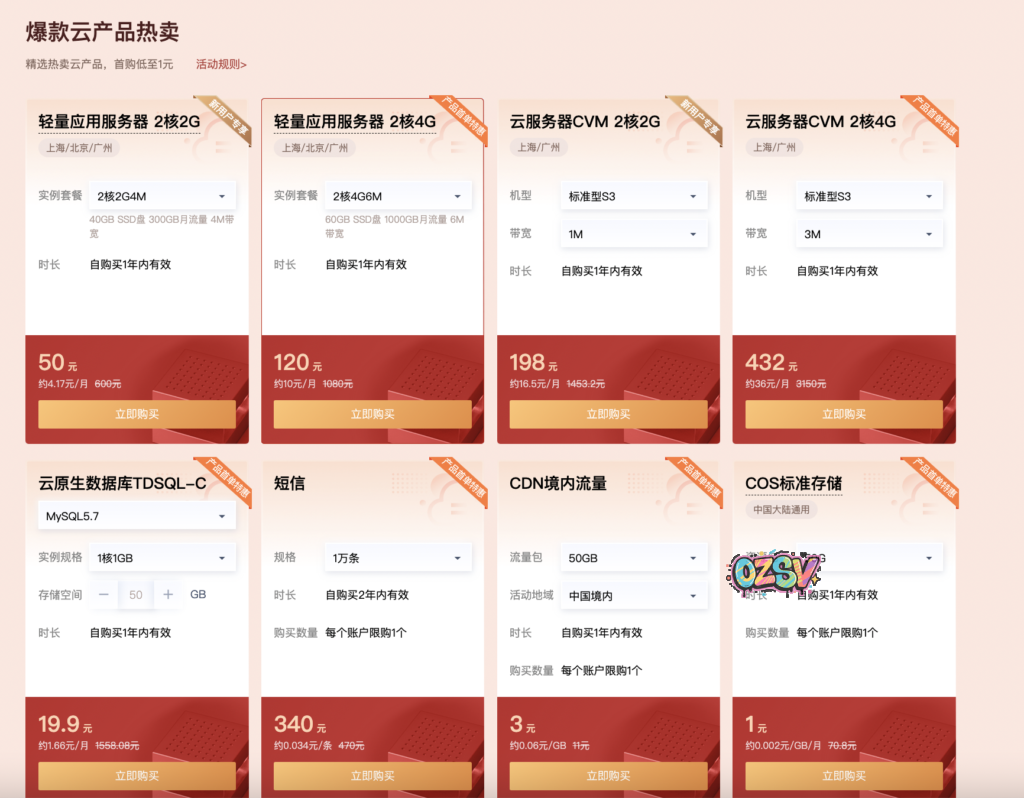1024x798 pixels.
Task: Open the 活动规则 link
Action: 221,64
